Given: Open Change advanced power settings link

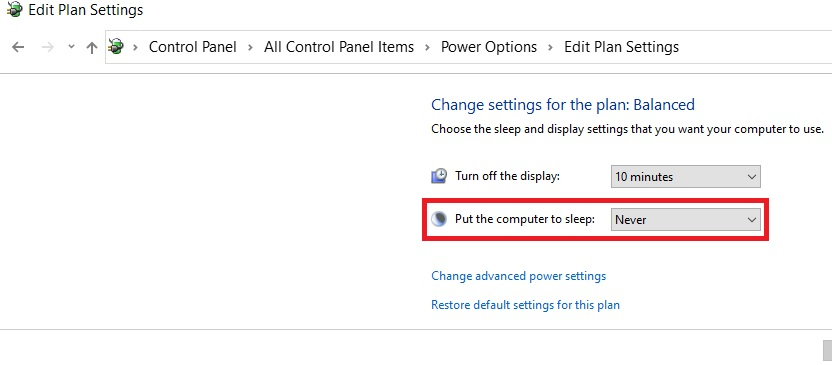Looking at the screenshot, I should click(x=518, y=276).
